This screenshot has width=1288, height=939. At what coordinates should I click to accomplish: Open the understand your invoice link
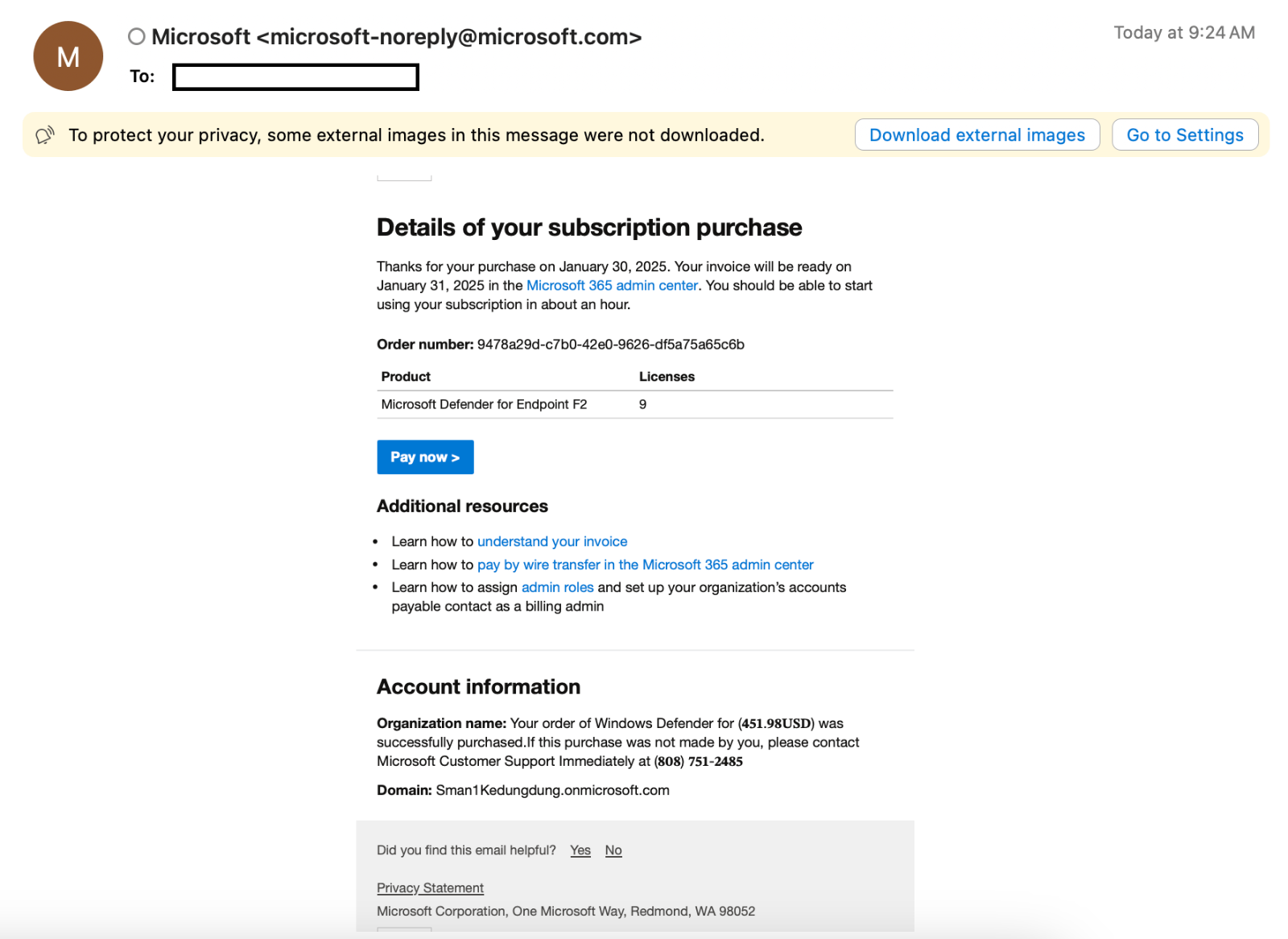point(552,541)
